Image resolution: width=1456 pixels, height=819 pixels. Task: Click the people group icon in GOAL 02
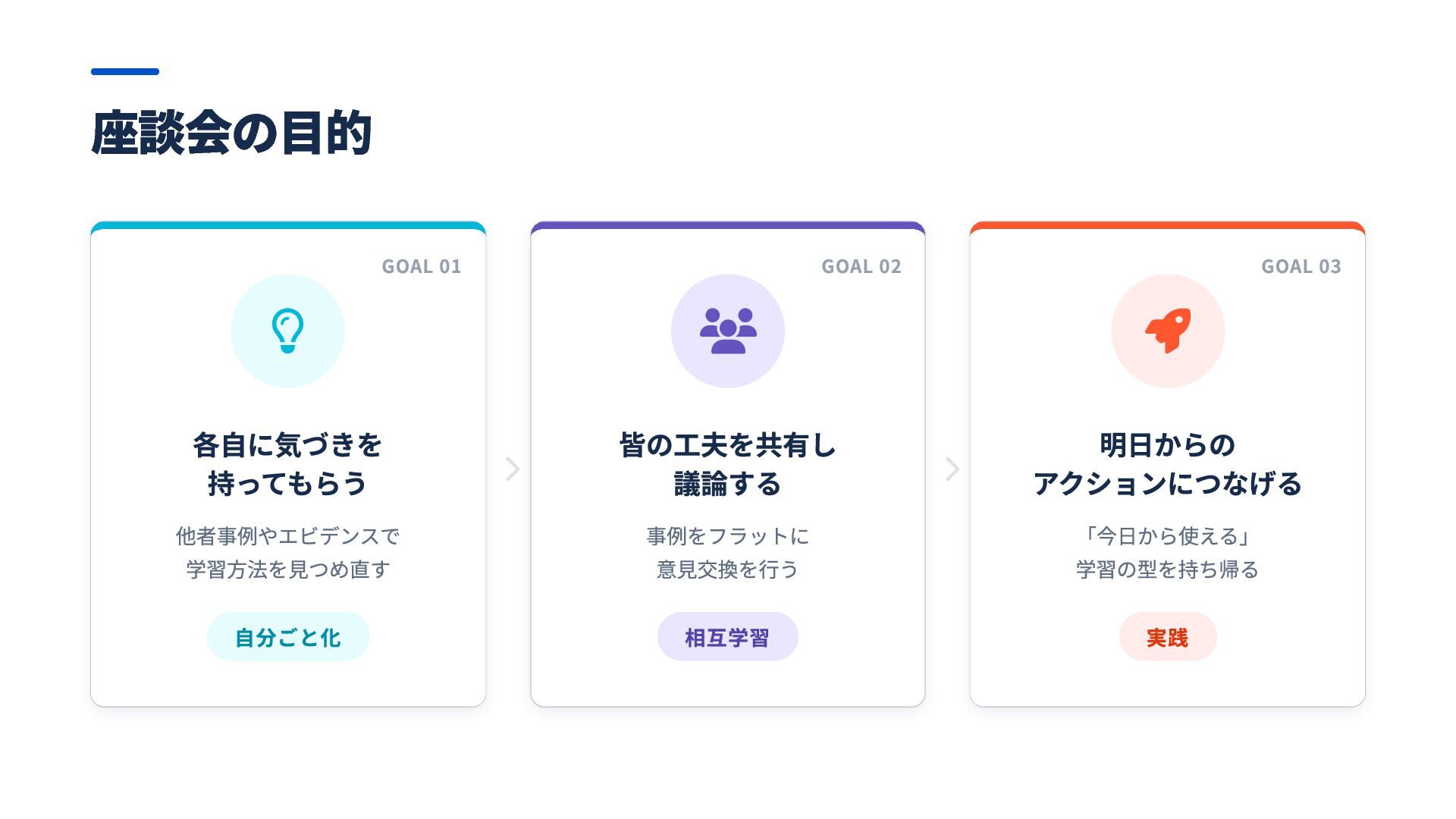pos(728,331)
